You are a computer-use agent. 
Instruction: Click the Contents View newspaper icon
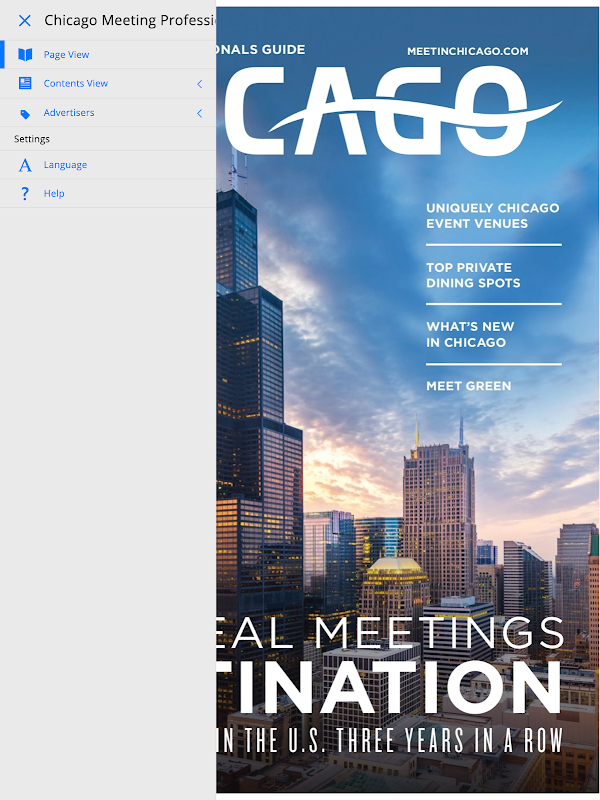coord(25,83)
